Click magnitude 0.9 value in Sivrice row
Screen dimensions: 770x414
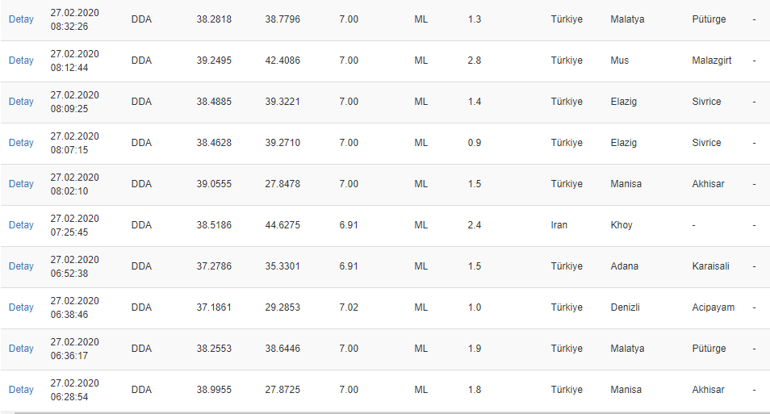pos(474,143)
